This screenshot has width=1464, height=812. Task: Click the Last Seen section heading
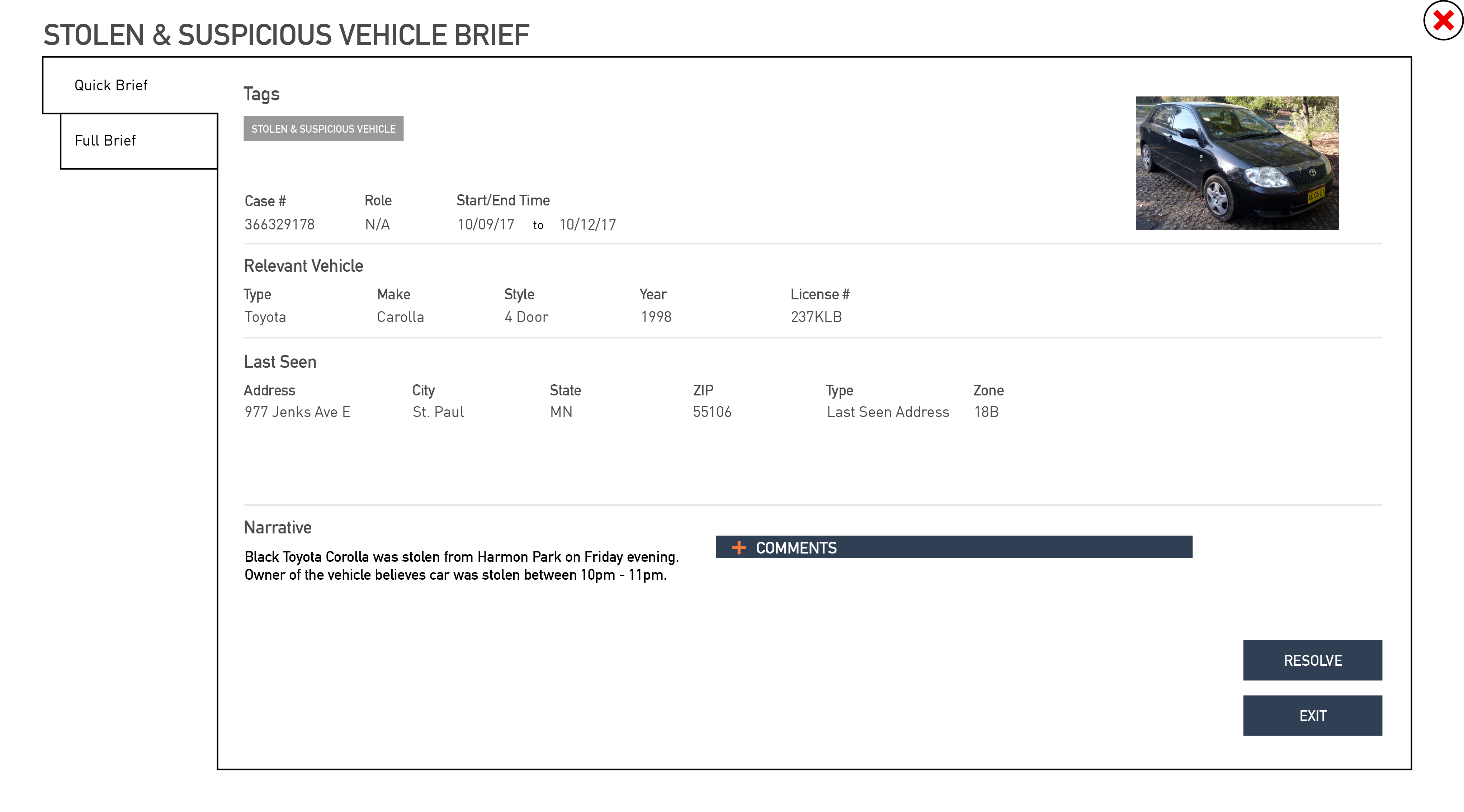[x=280, y=362]
